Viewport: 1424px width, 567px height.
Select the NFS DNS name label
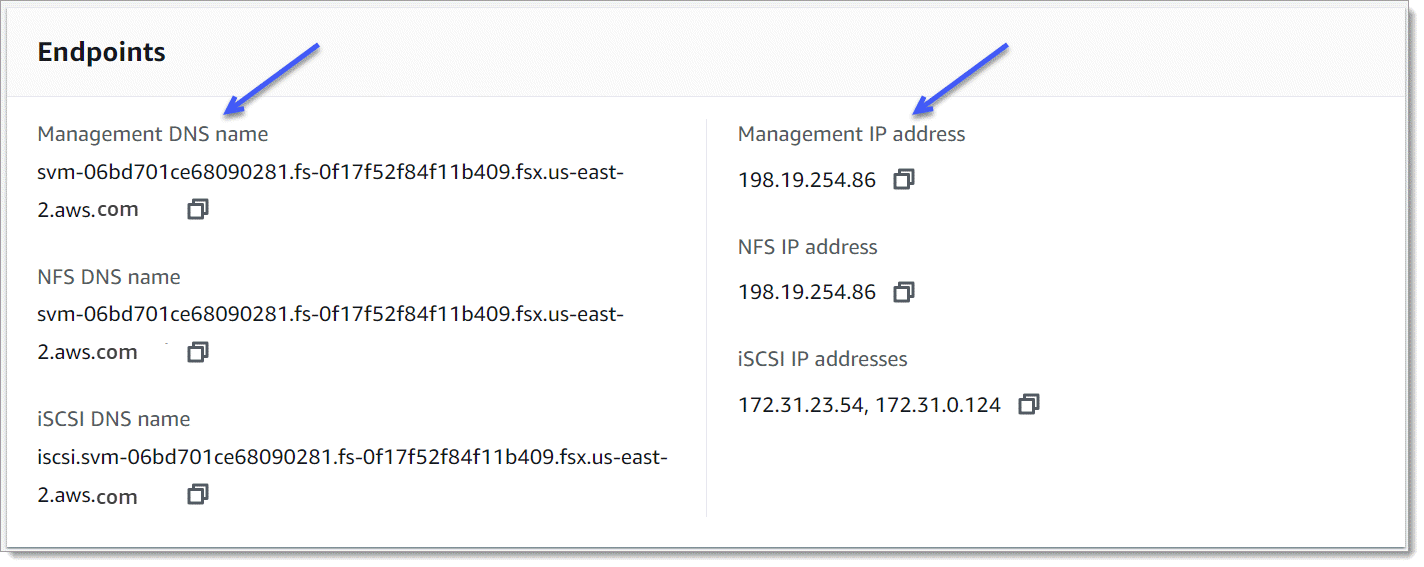pyautogui.click(x=109, y=277)
